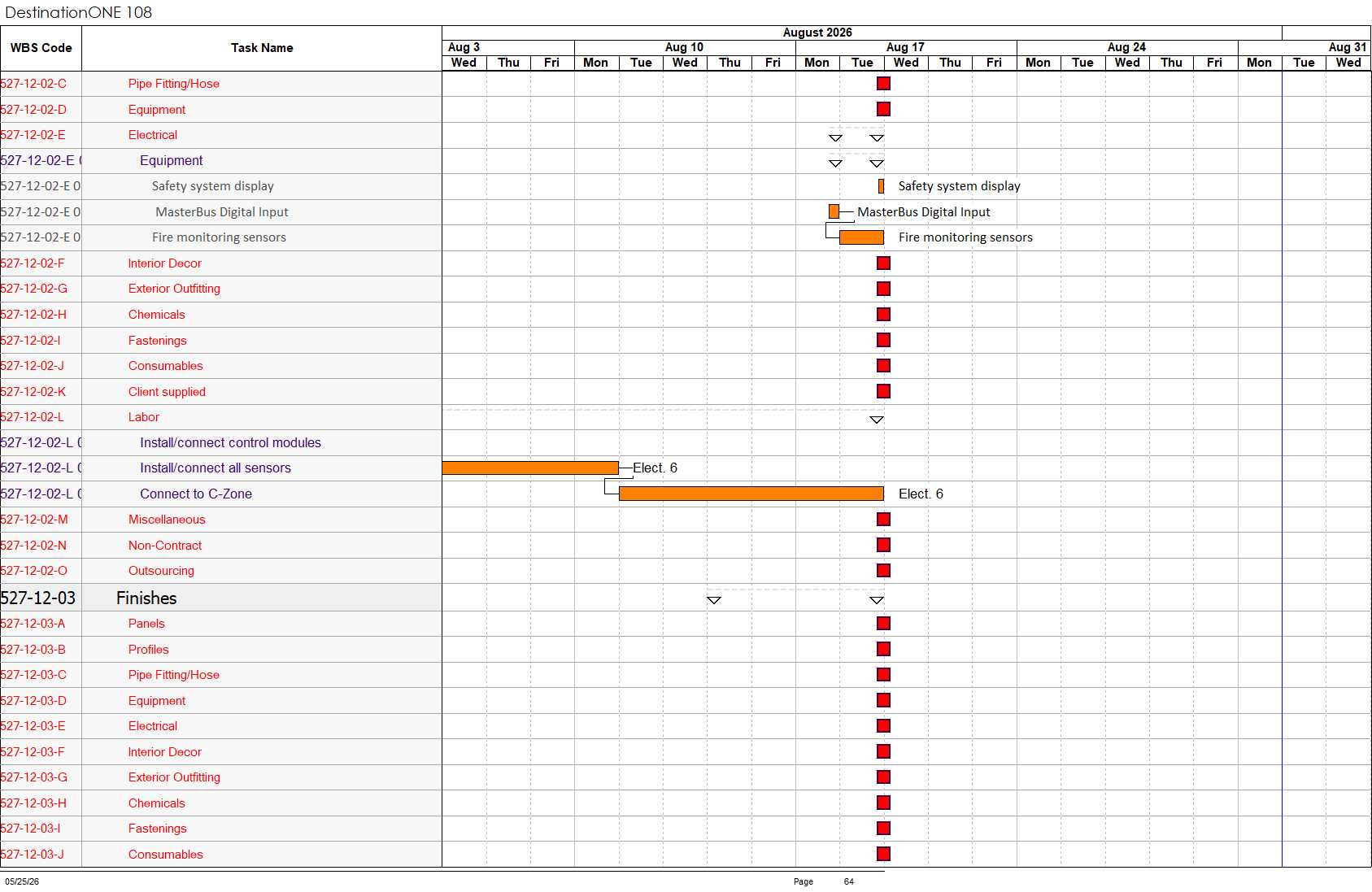
Task: Click the Labor summary end triangle marker
Action: click(x=877, y=420)
